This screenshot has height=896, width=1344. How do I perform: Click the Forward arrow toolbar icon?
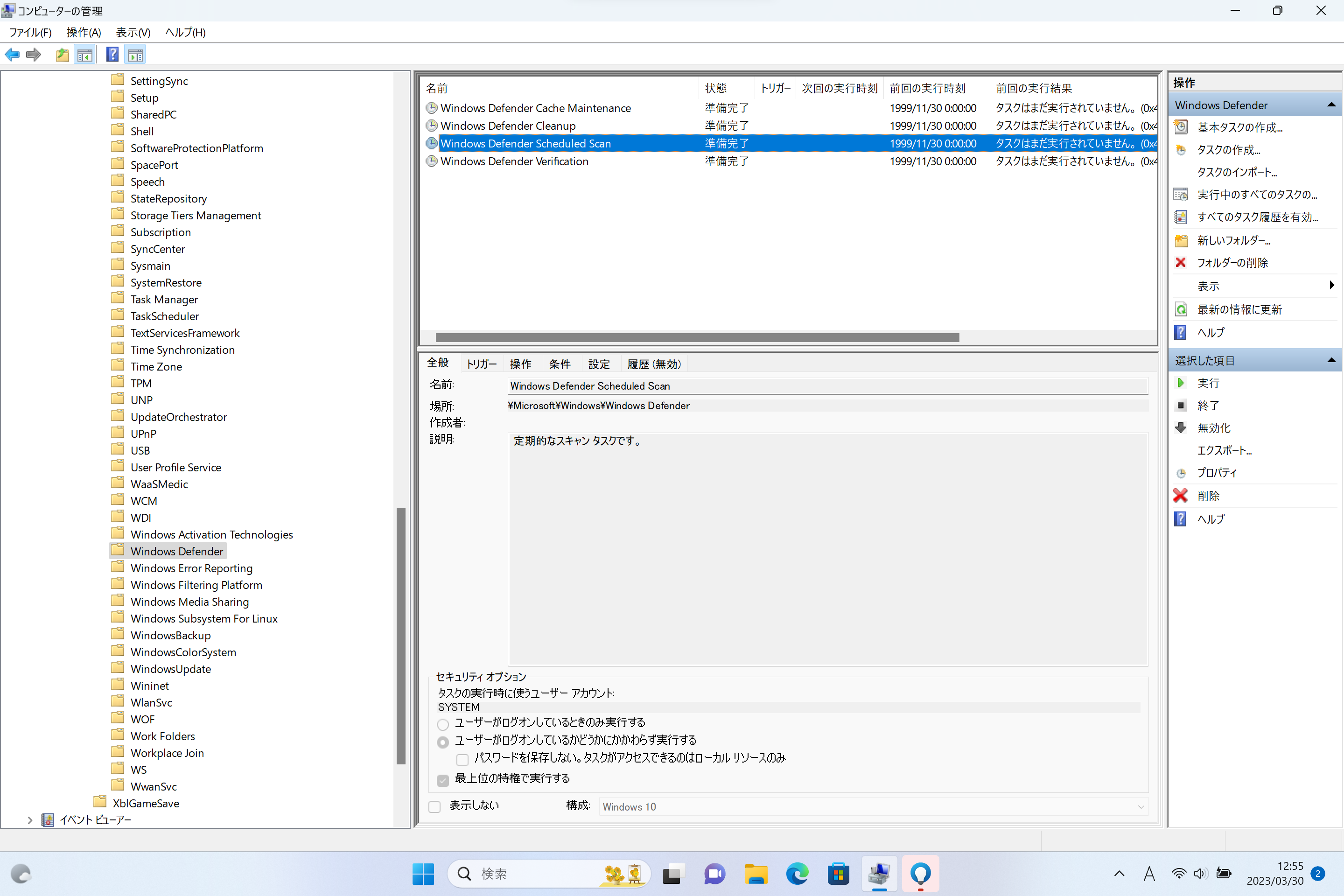34,55
